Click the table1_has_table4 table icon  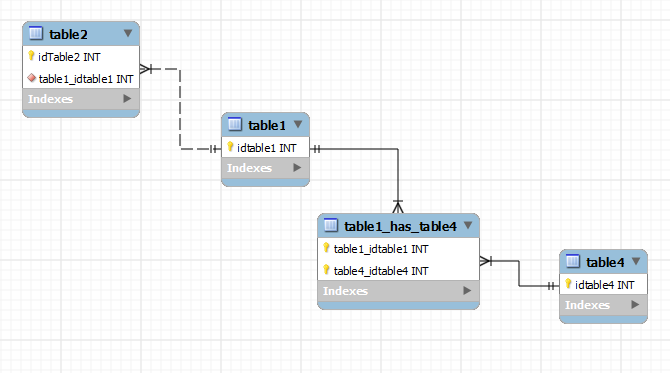(x=331, y=225)
